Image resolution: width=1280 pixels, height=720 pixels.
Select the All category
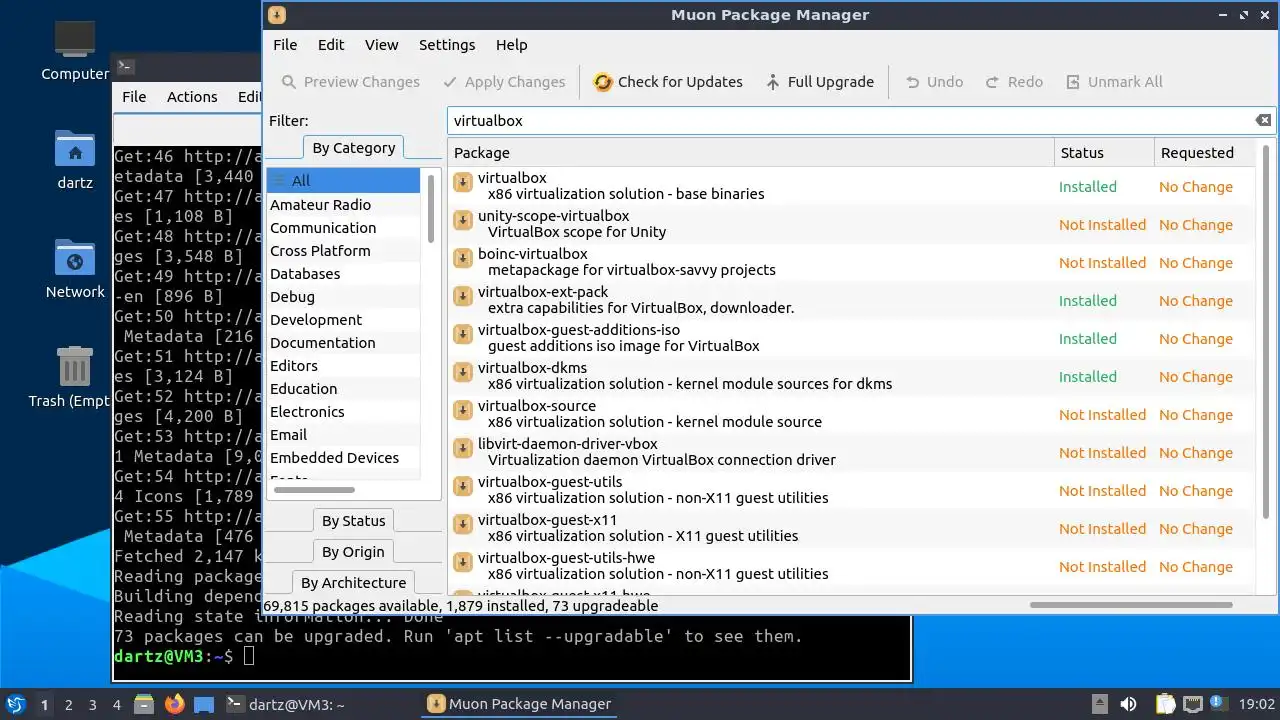[343, 181]
